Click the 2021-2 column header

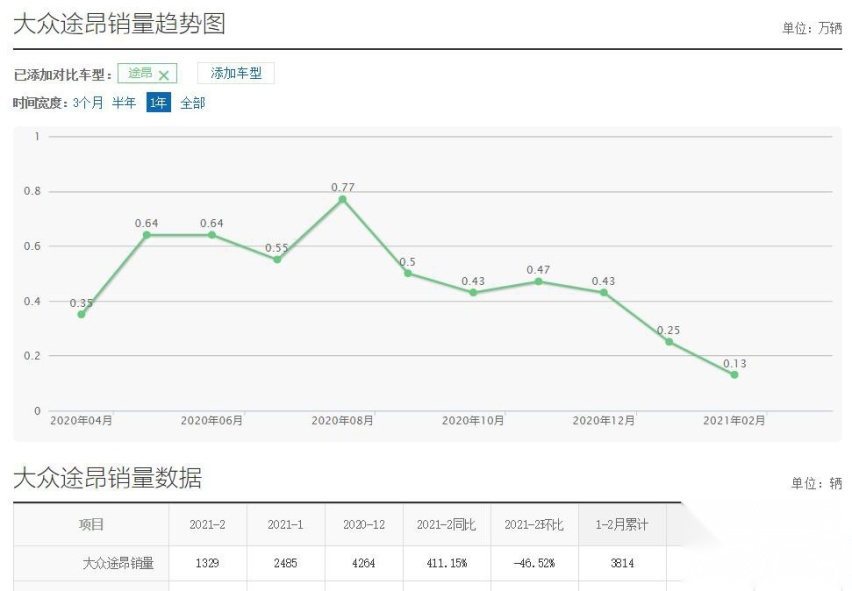pyautogui.click(x=208, y=525)
